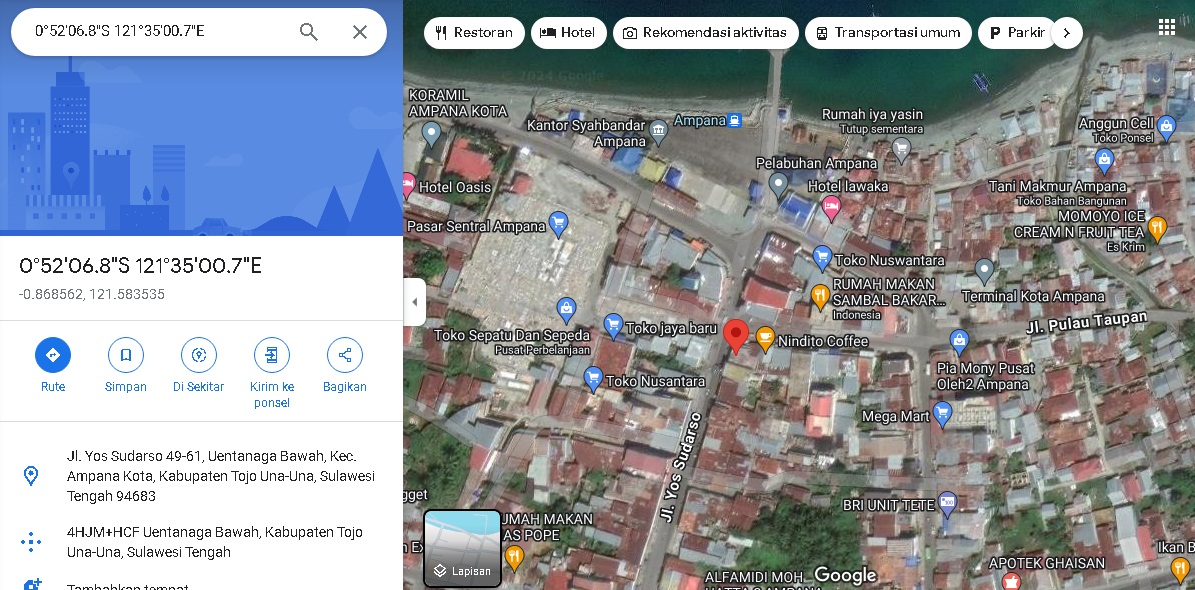The width and height of the screenshot is (1195, 590).
Task: Clear the search with the X icon
Action: (360, 32)
